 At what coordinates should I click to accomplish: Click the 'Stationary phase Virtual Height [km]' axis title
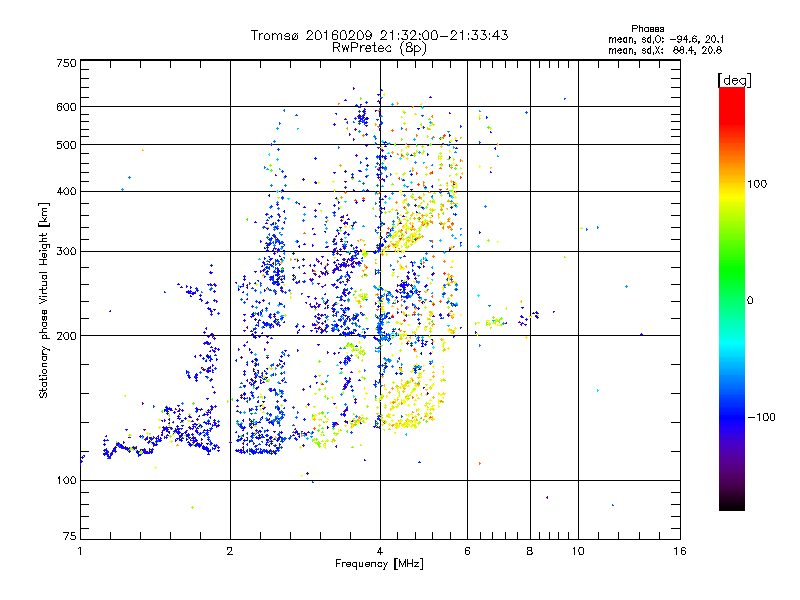click(x=44, y=301)
